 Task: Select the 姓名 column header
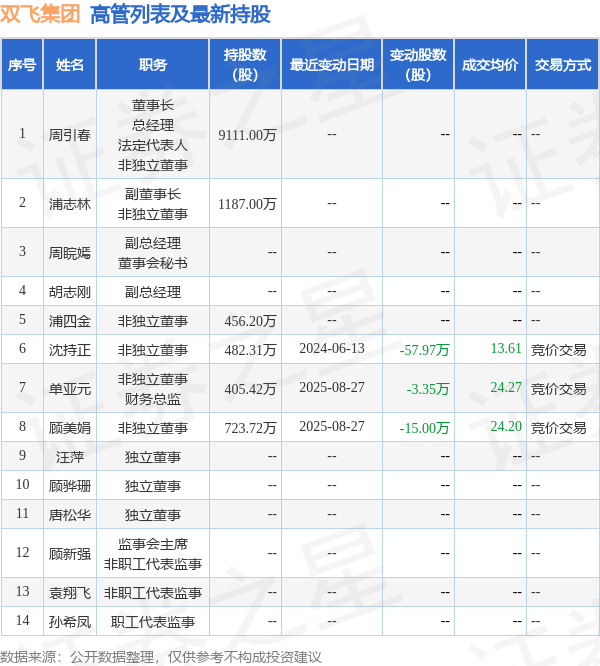tap(70, 65)
